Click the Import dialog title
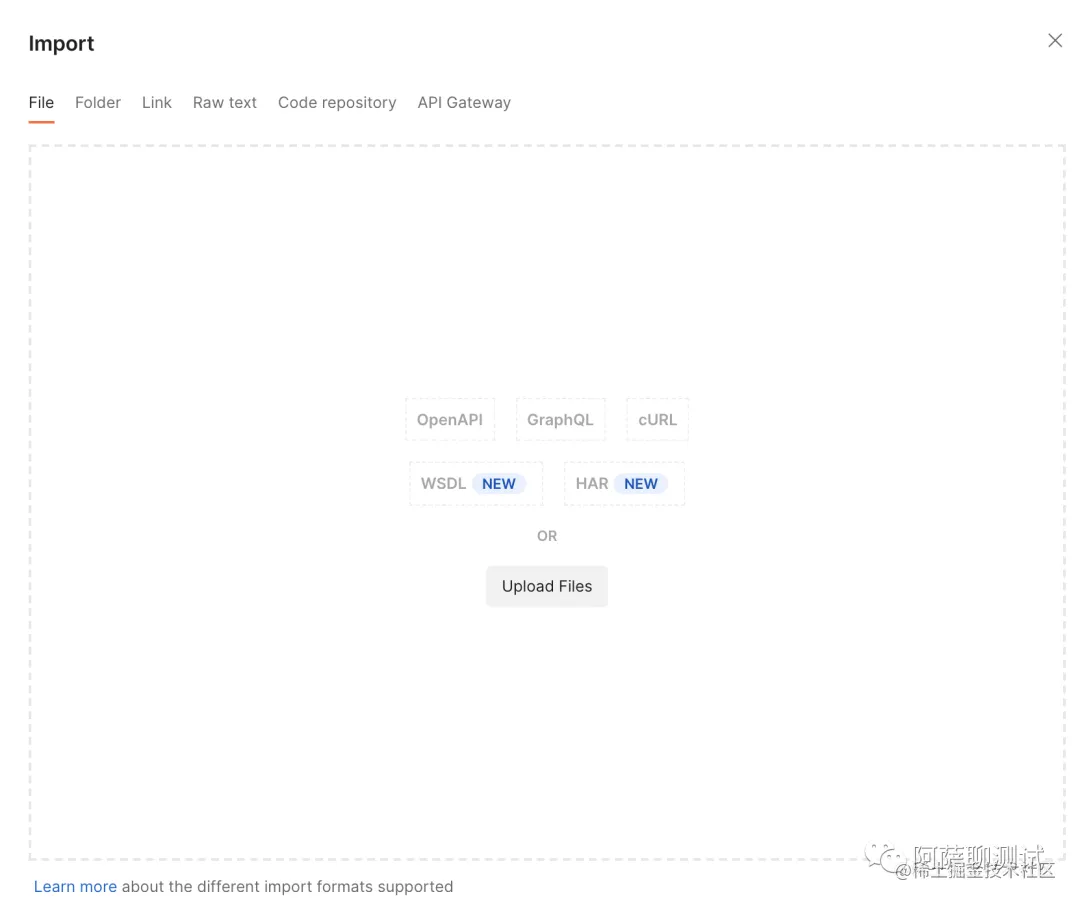The height and width of the screenshot is (905, 1080). tap(61, 43)
